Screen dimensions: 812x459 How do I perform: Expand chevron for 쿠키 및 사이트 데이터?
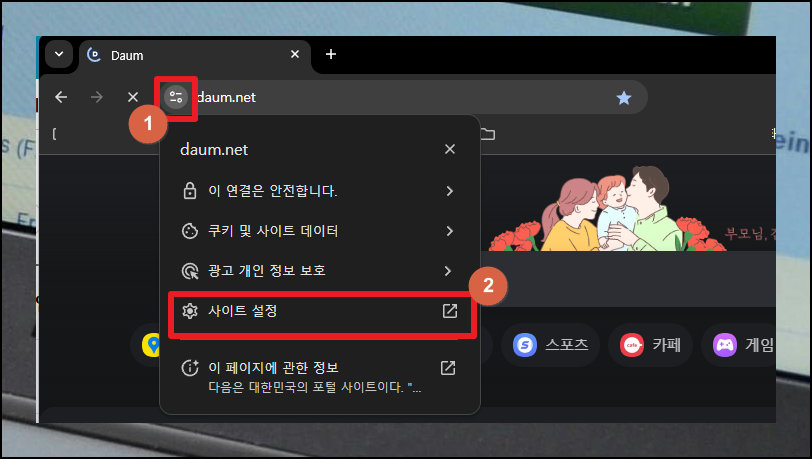click(x=450, y=231)
